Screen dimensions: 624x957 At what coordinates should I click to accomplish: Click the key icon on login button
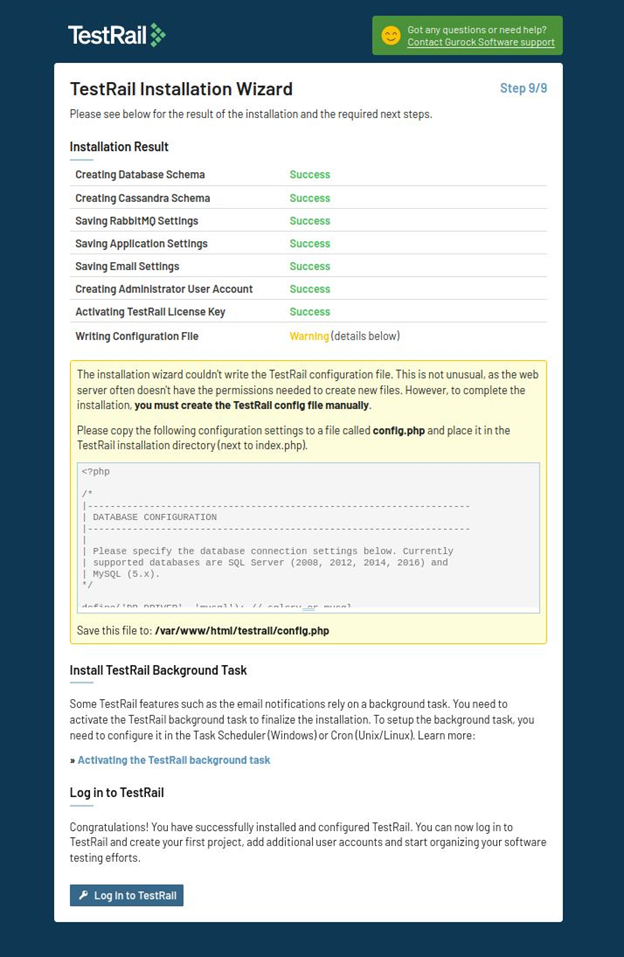83,896
